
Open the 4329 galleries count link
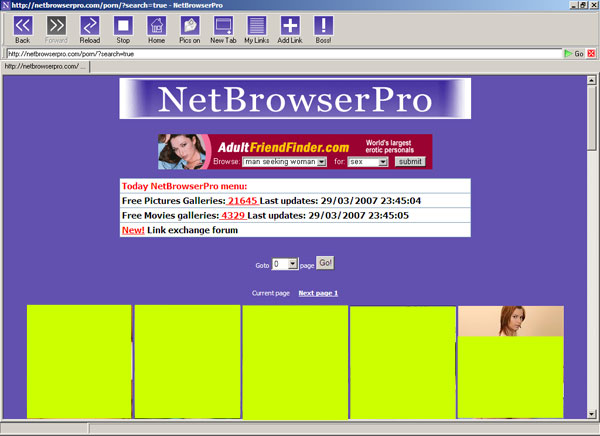233,216
